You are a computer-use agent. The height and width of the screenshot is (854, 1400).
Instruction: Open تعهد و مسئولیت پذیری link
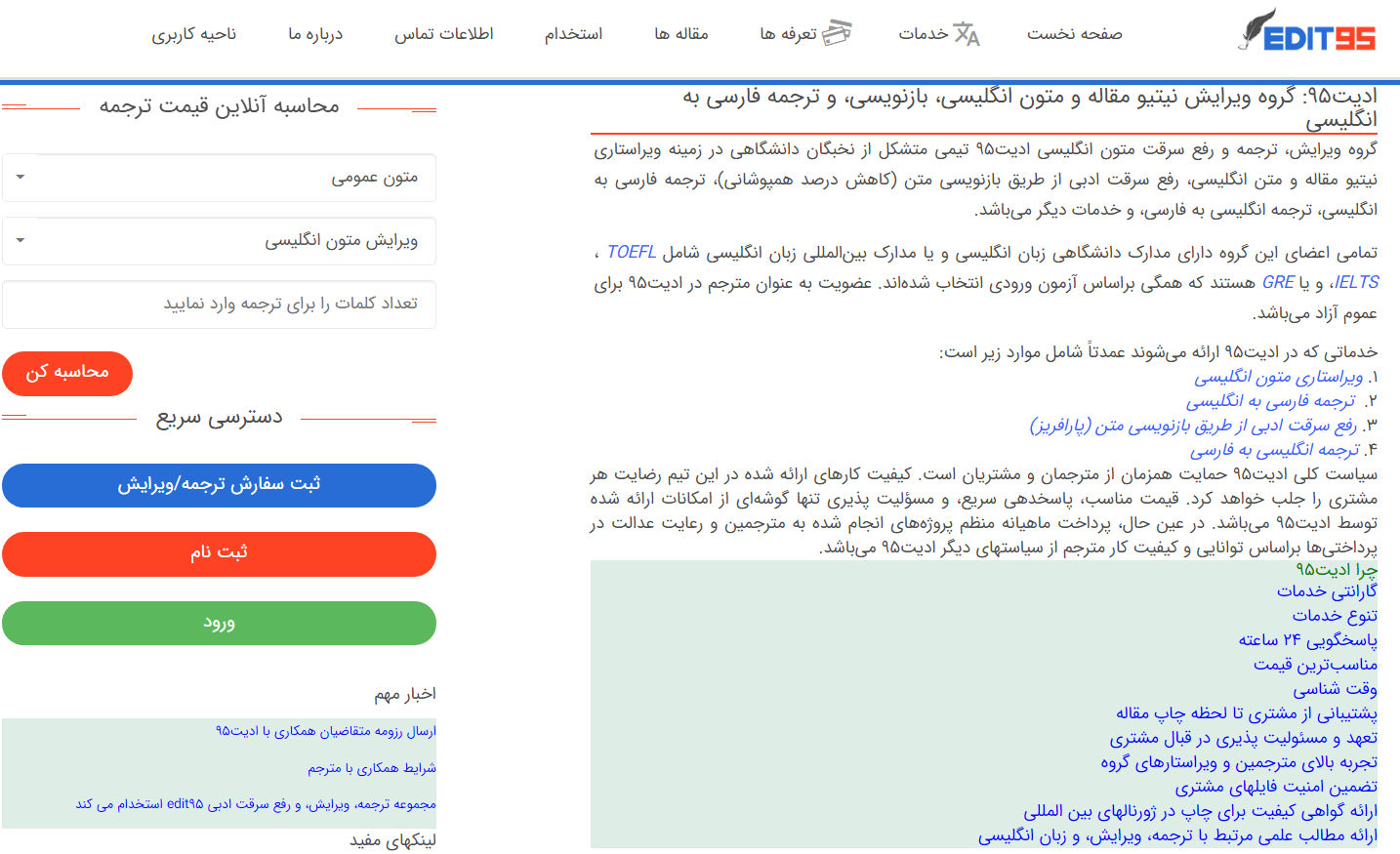click(1244, 738)
